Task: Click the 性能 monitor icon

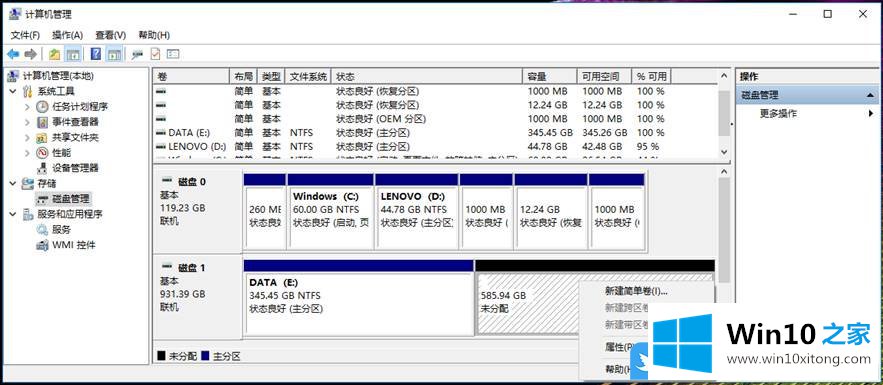Action: [42, 153]
